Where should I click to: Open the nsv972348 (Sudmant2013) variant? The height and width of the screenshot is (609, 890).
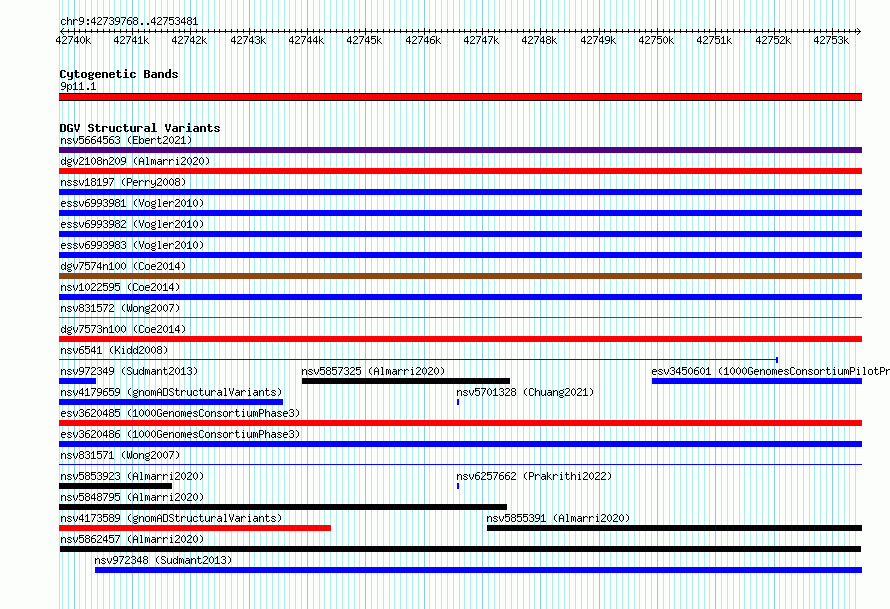163,560
